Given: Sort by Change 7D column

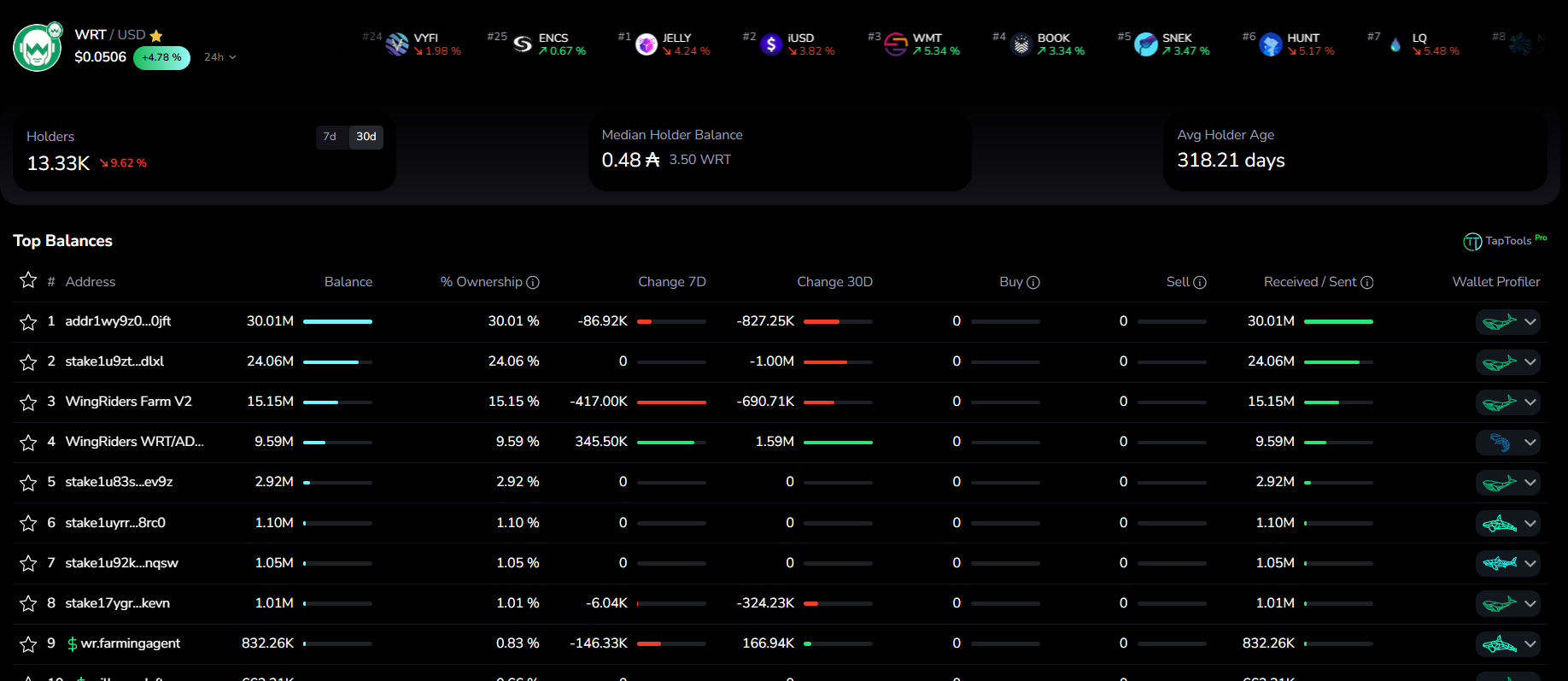Looking at the screenshot, I should (x=672, y=282).
